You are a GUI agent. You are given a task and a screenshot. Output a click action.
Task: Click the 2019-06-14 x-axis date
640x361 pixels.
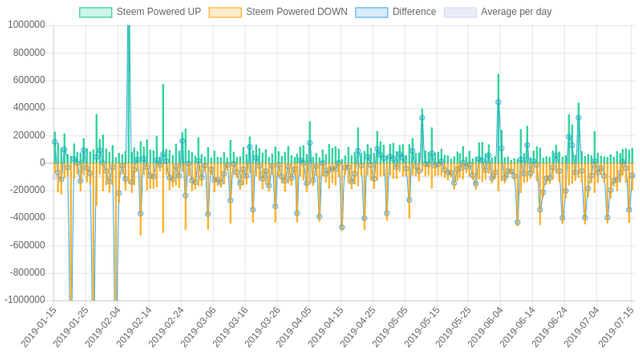point(517,327)
